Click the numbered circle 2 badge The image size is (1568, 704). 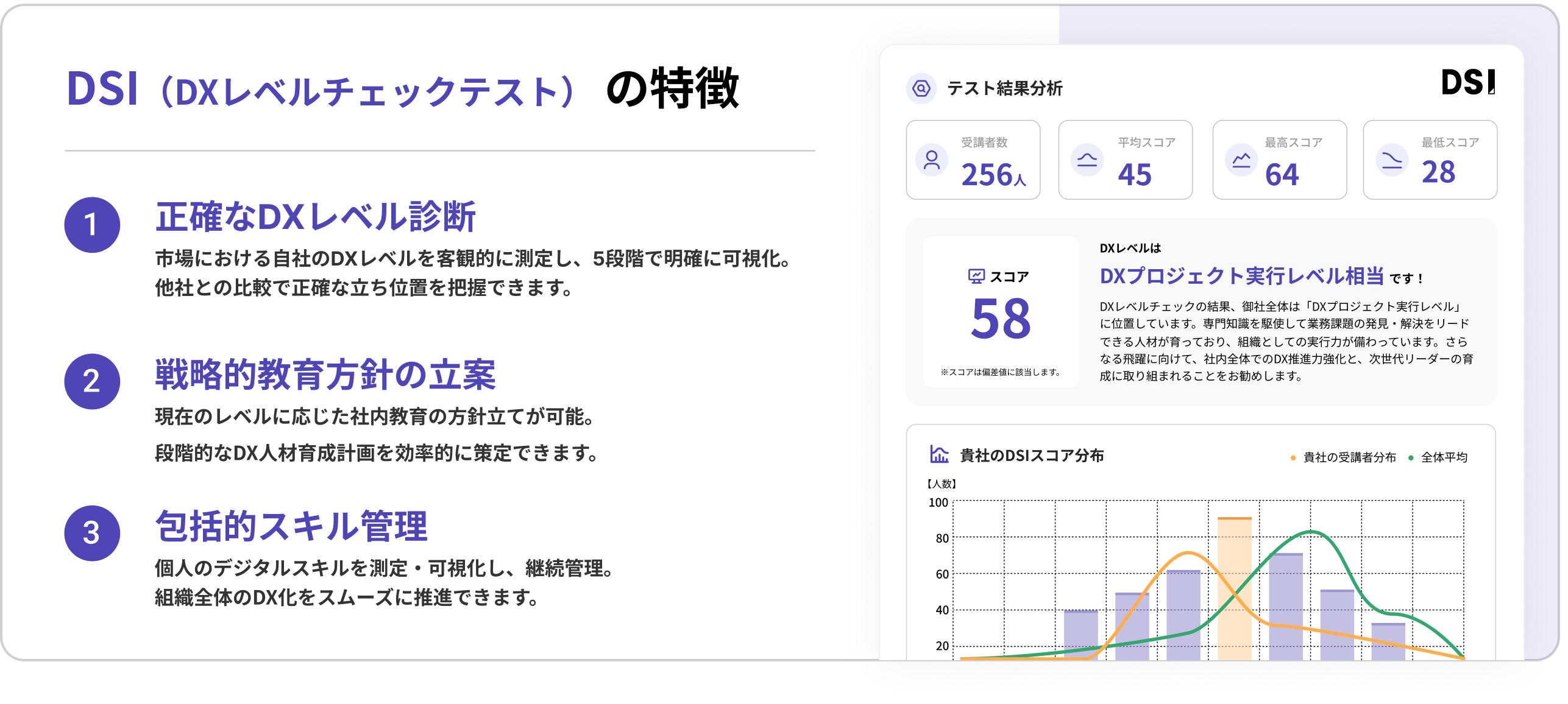pos(92,381)
